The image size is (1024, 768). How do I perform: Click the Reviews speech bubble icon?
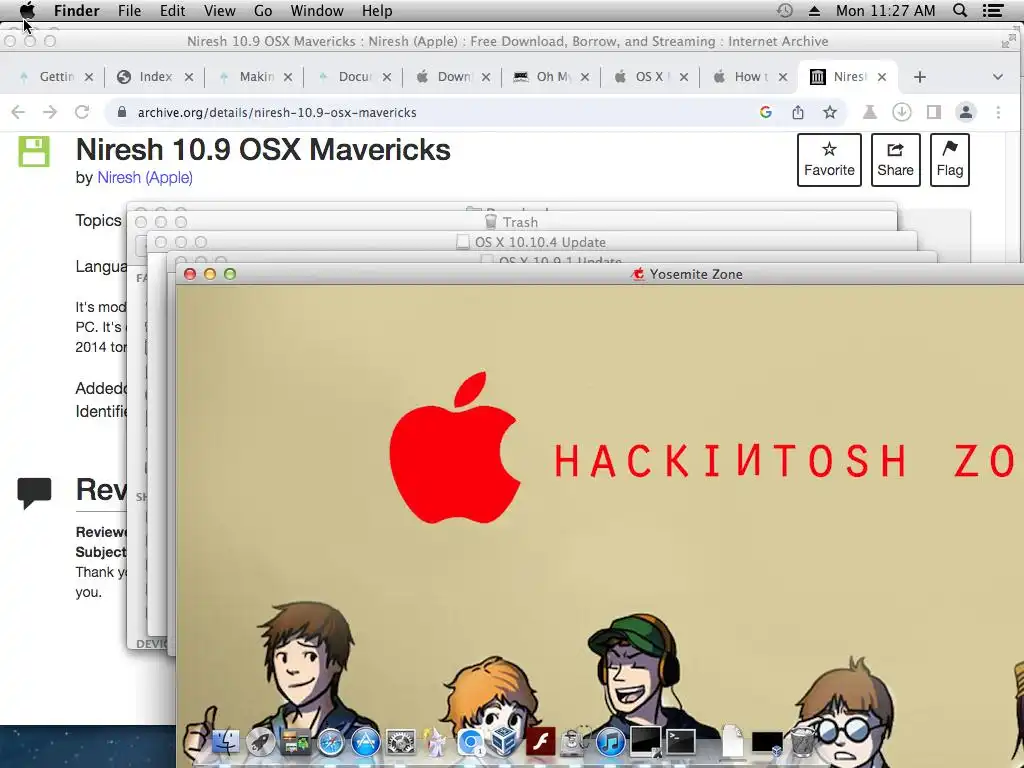pyautogui.click(x=34, y=493)
